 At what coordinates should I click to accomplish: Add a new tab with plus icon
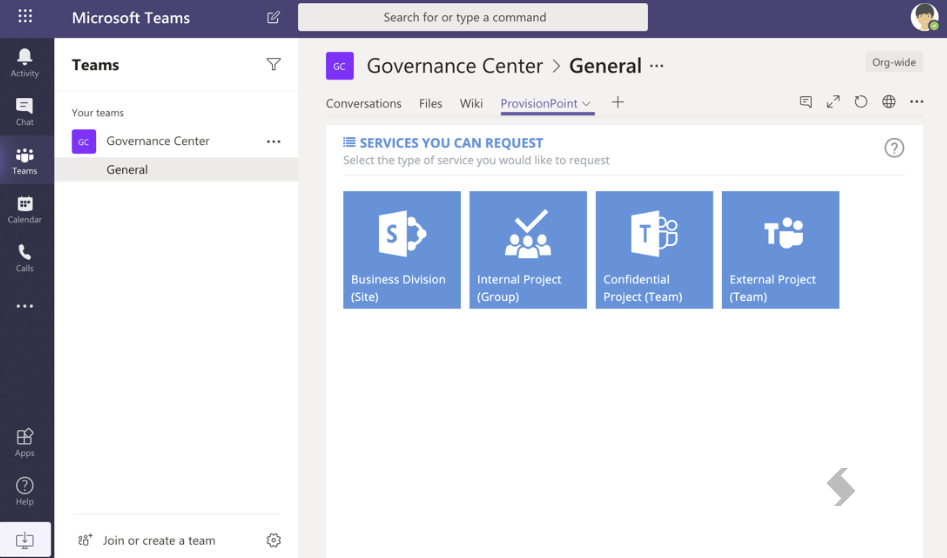tap(617, 102)
